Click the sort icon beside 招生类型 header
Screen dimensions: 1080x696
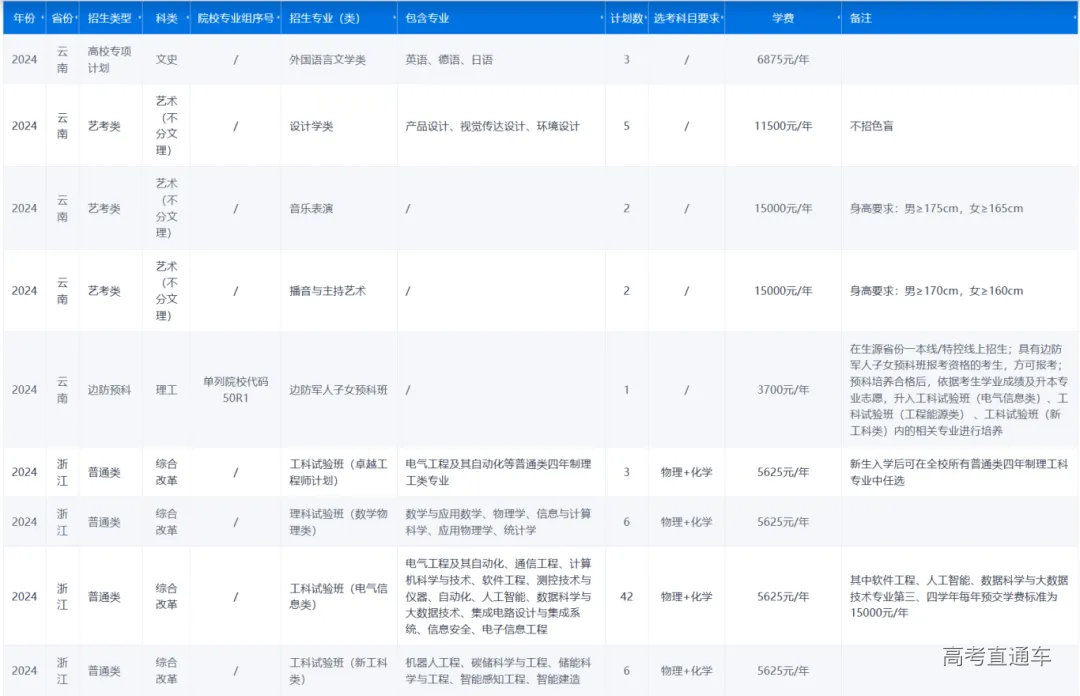(139, 18)
